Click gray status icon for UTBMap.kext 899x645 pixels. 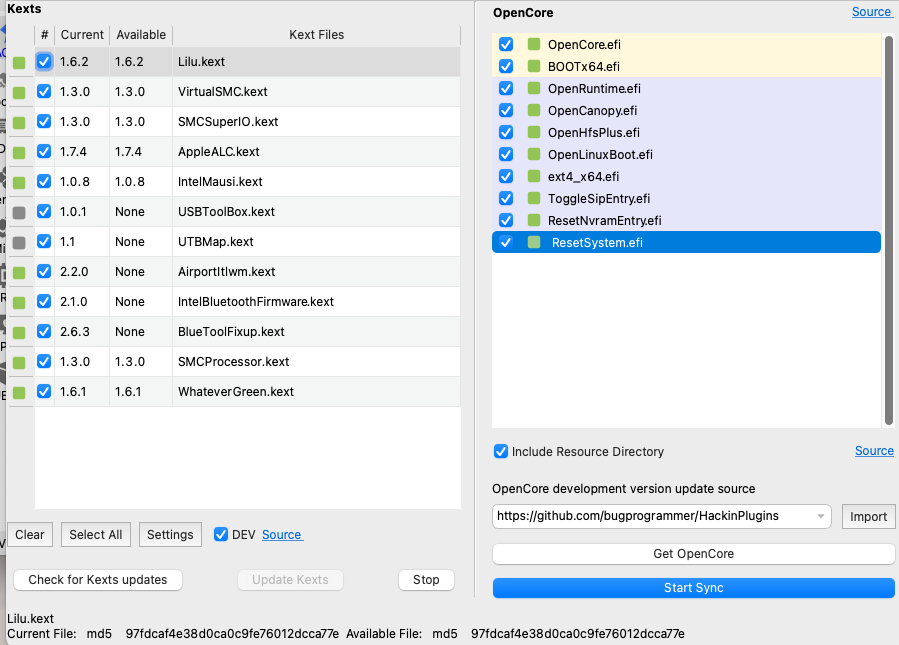19,243
